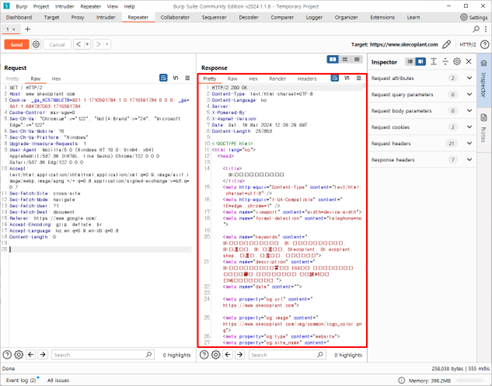Open Repeater help question mark icon
Screen dimensions: 492x386
pos(485,44)
